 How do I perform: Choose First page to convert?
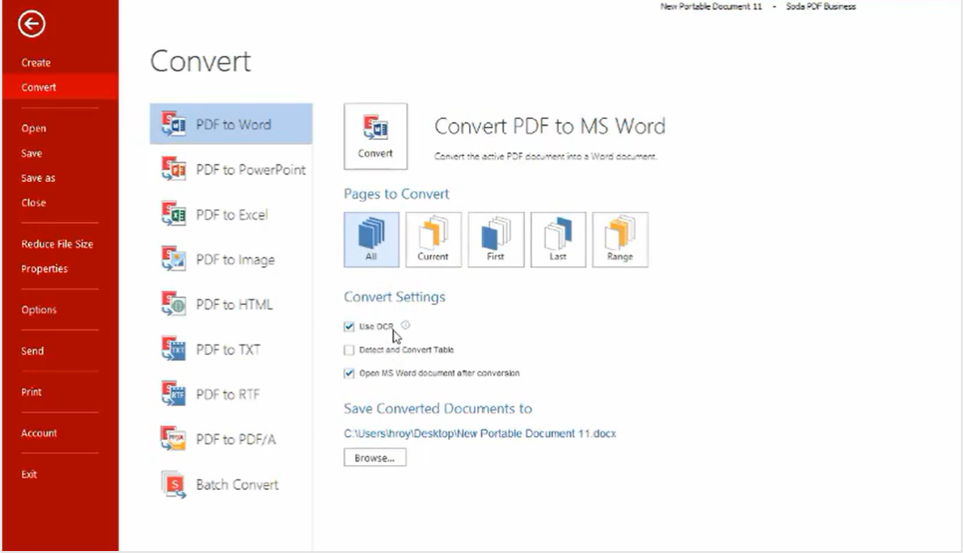tap(496, 239)
